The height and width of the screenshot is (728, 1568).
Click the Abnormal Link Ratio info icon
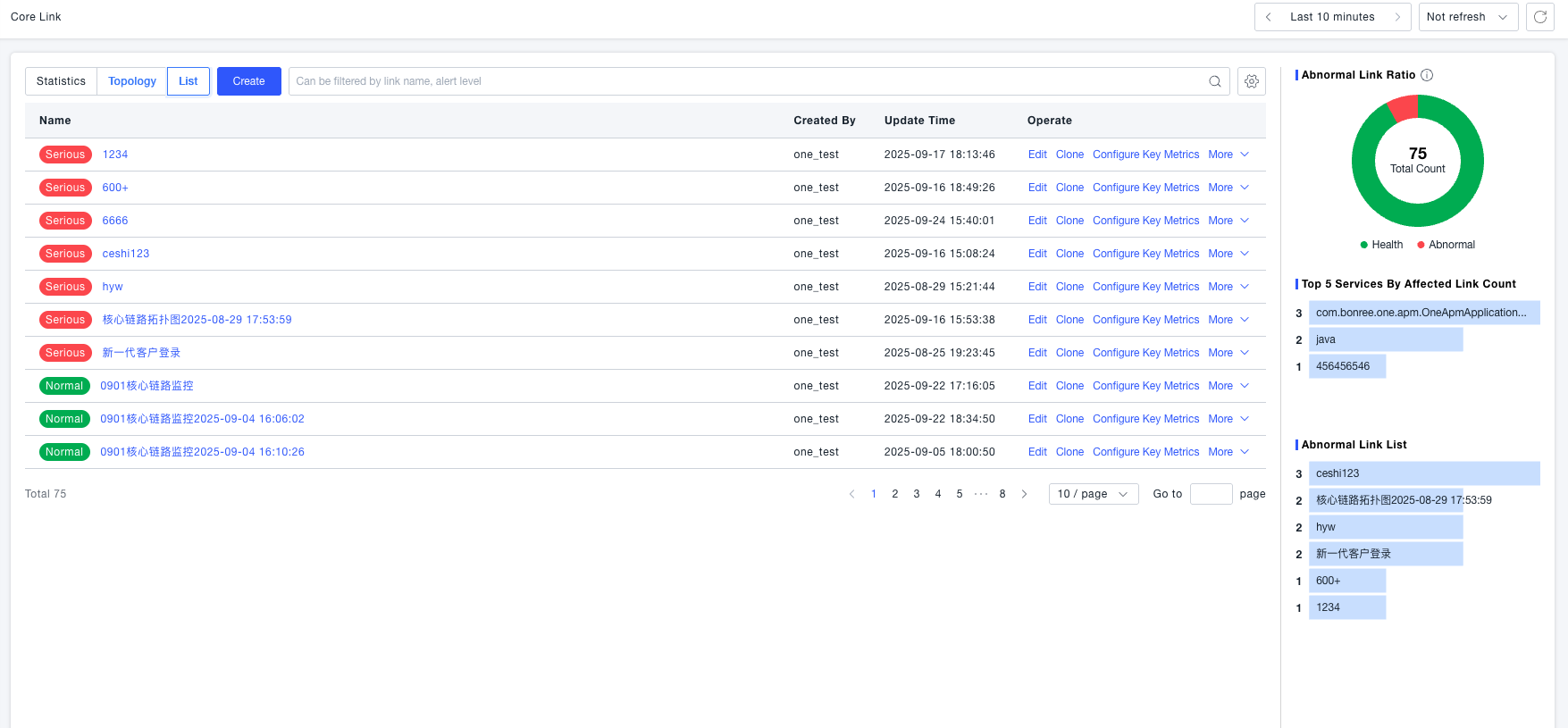(1427, 75)
